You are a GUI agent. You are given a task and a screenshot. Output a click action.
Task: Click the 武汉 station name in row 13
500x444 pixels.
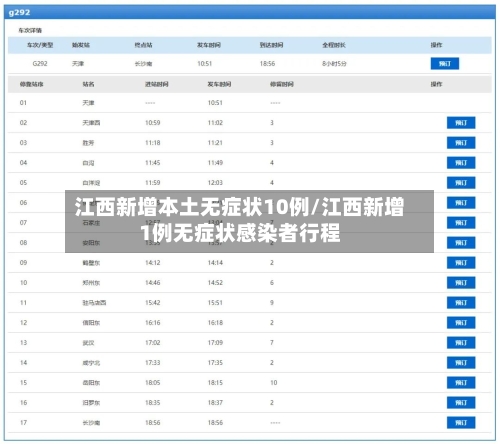88,343
